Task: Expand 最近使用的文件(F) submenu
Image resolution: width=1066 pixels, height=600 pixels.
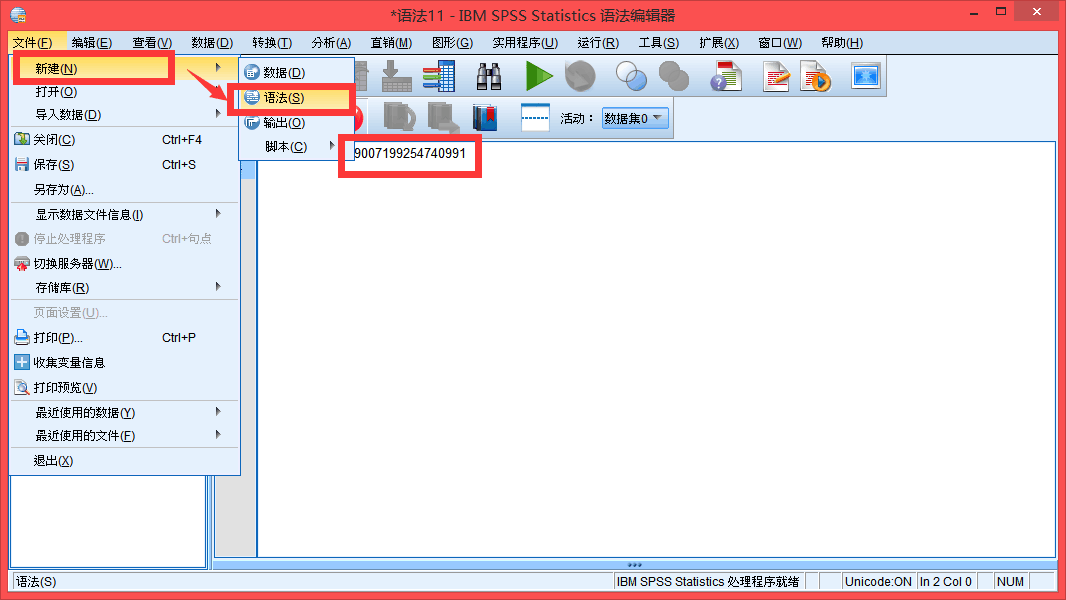Action: [218, 434]
